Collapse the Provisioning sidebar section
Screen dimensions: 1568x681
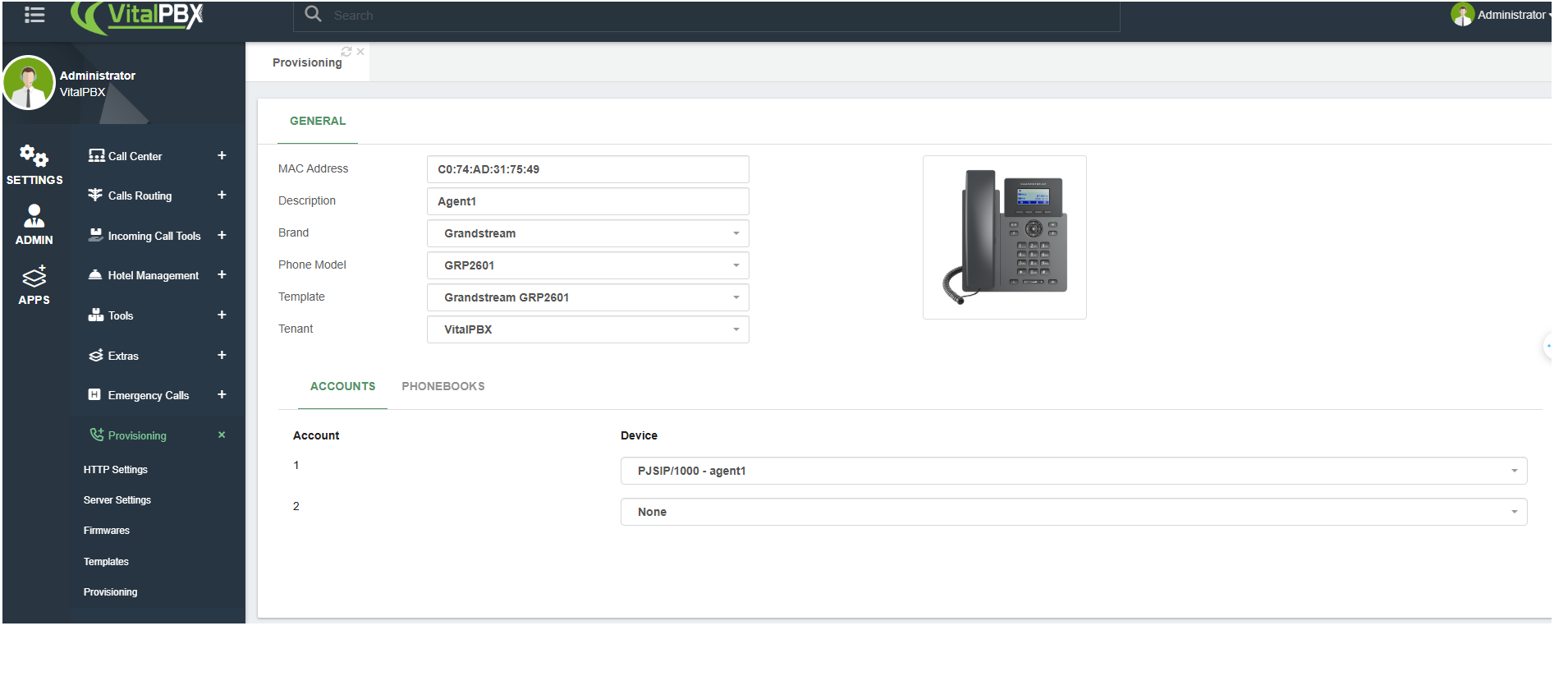[221, 435]
